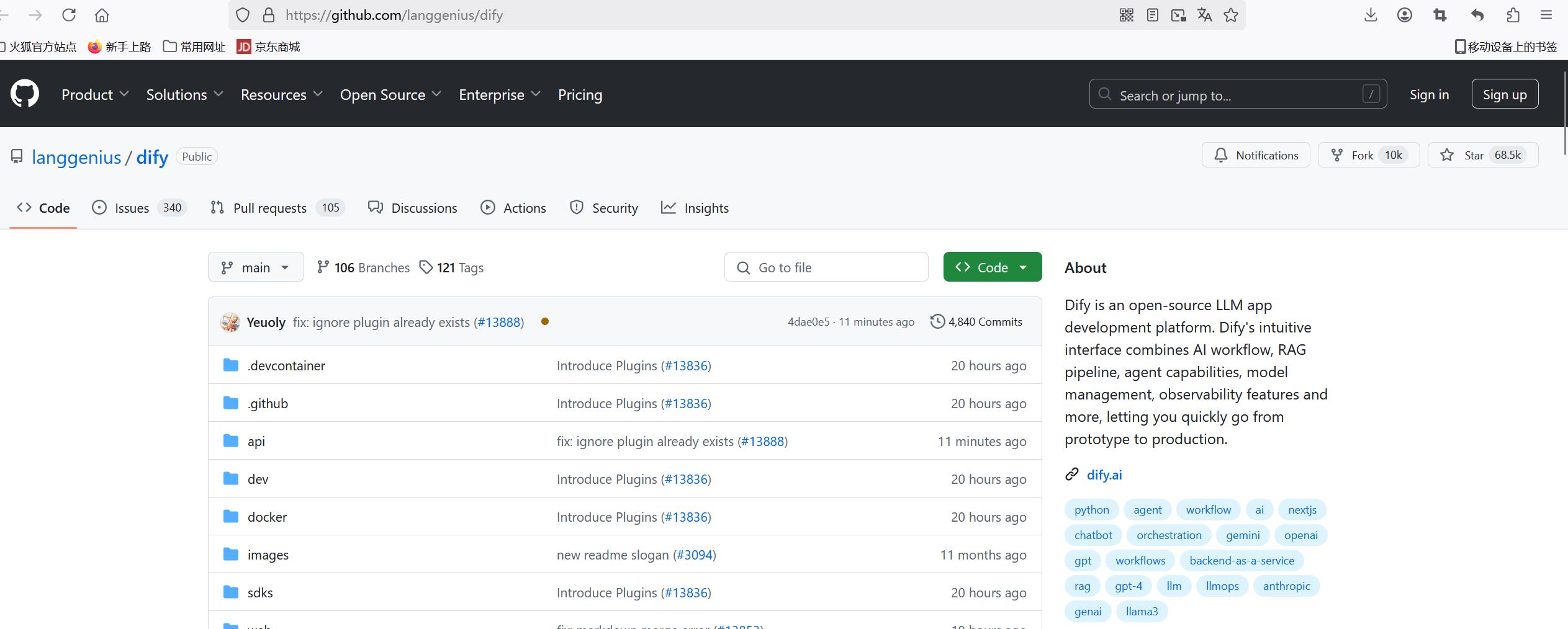Open the green Code dropdown button

pyautogui.click(x=993, y=267)
